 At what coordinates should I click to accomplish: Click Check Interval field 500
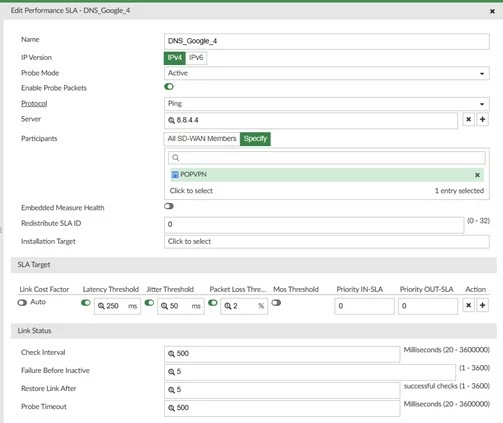coord(282,354)
